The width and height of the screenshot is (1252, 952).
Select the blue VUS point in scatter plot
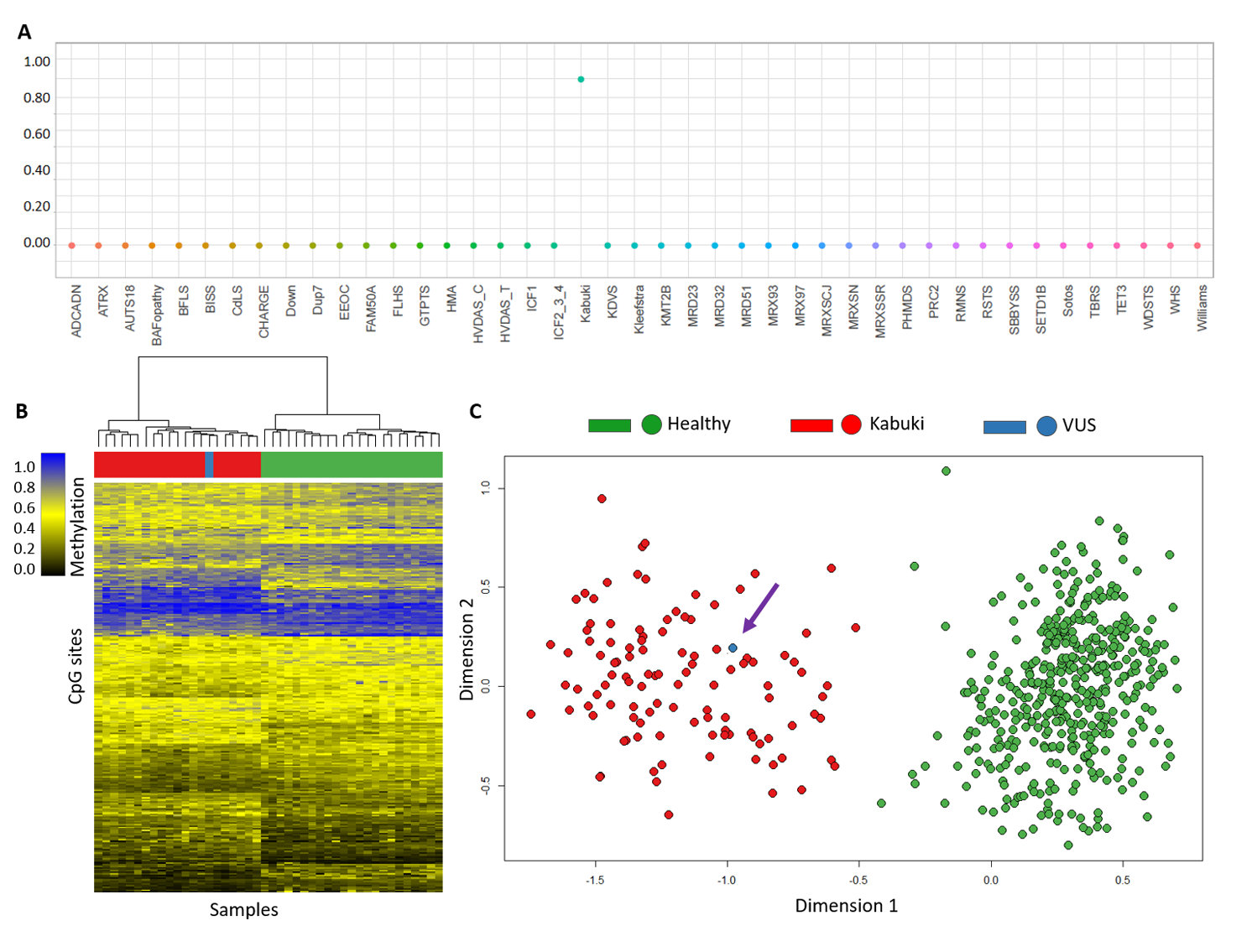733,648
